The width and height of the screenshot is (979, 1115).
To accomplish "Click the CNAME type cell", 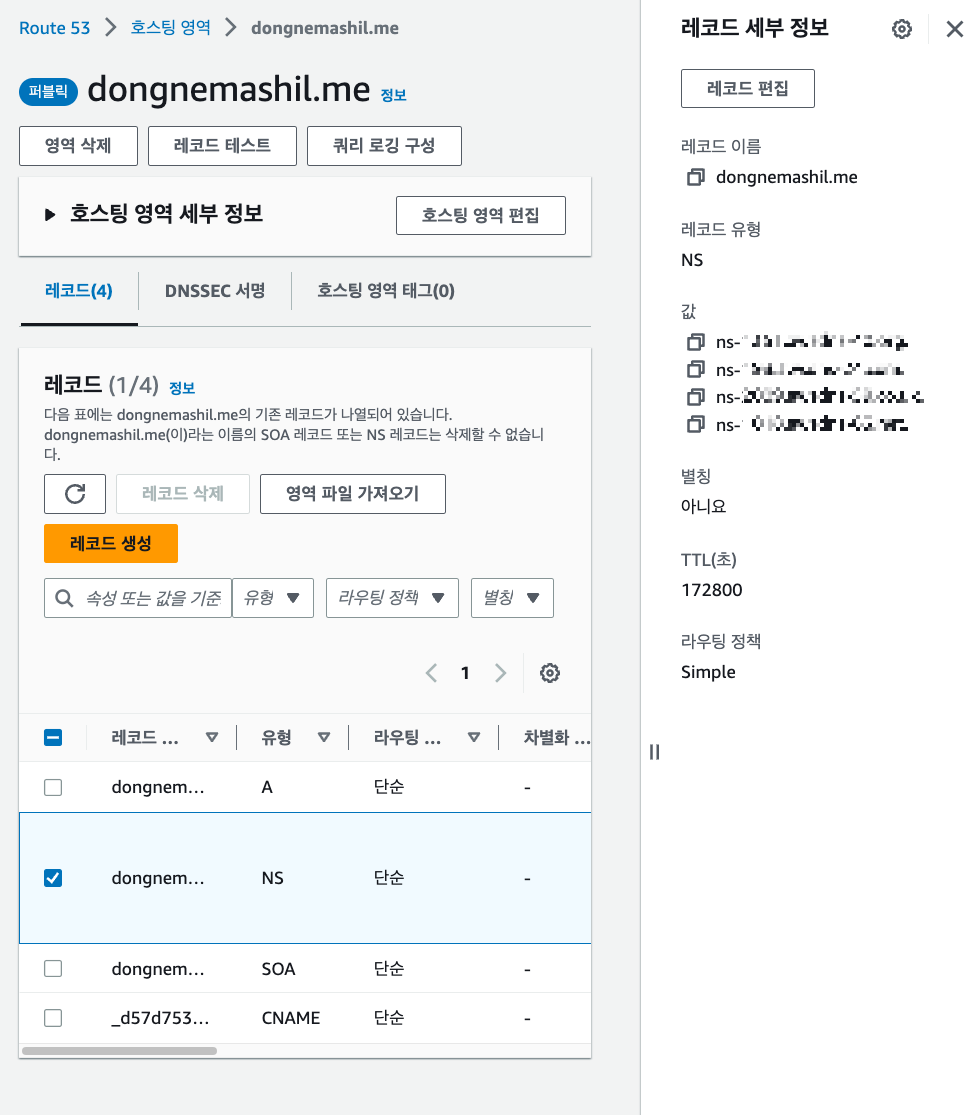I will click(291, 1018).
